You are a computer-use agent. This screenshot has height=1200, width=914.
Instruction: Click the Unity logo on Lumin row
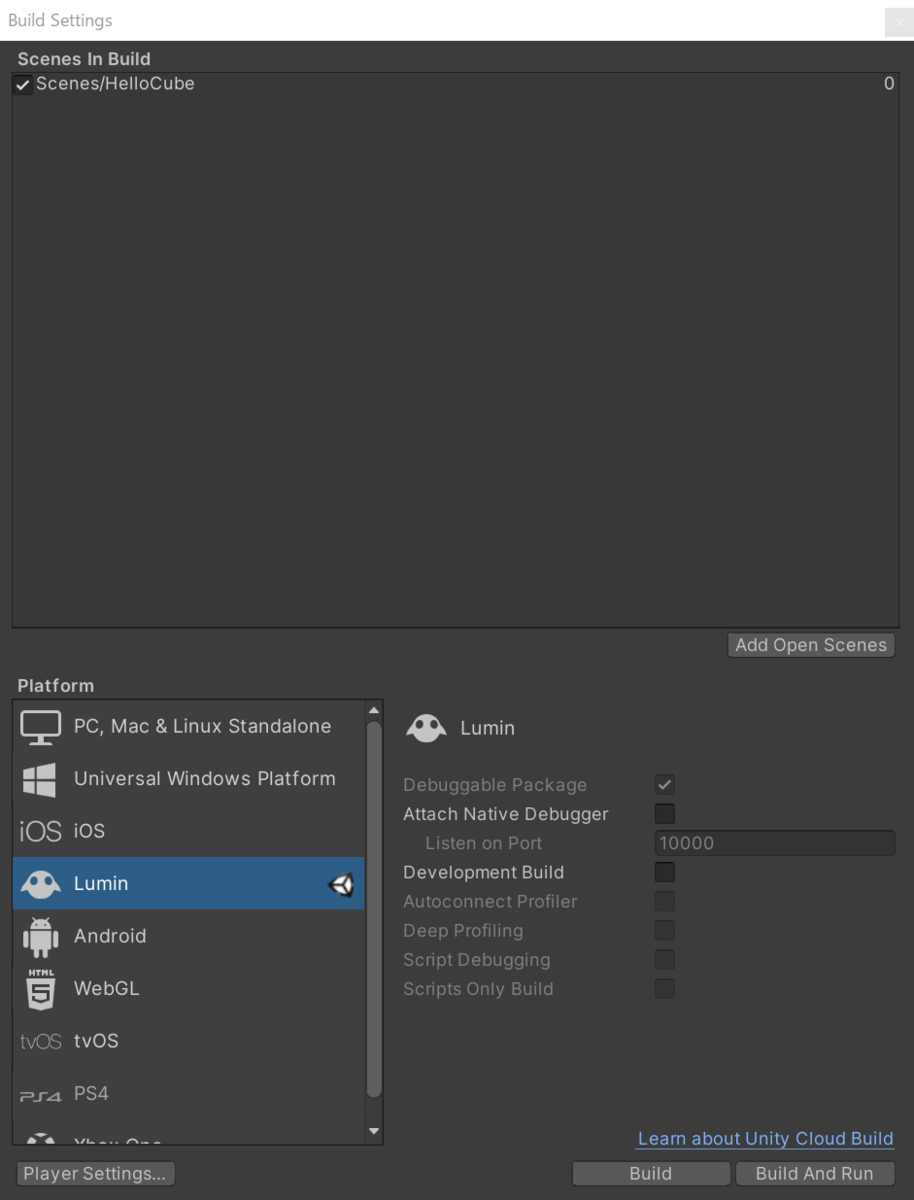341,884
